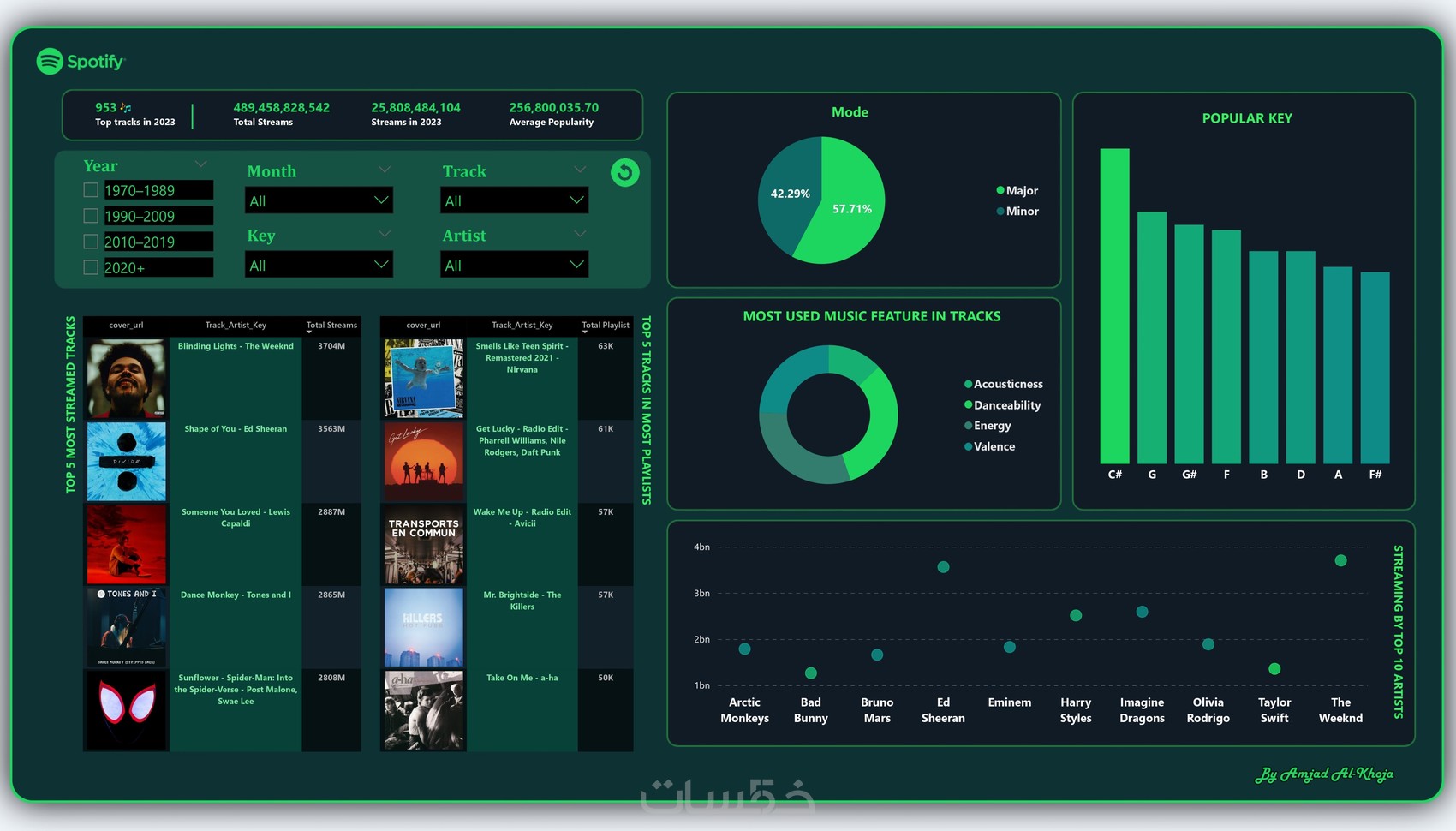This screenshot has width=1456, height=831.
Task: Select the C# bar in Popular Key
Action: [x=1114, y=306]
